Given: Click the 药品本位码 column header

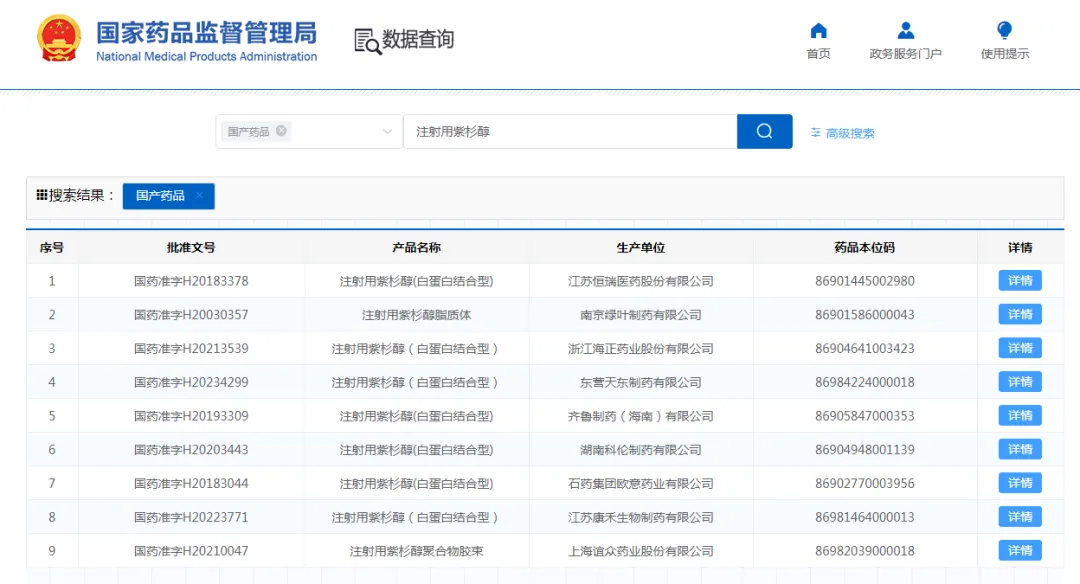Looking at the screenshot, I should pos(864,247).
